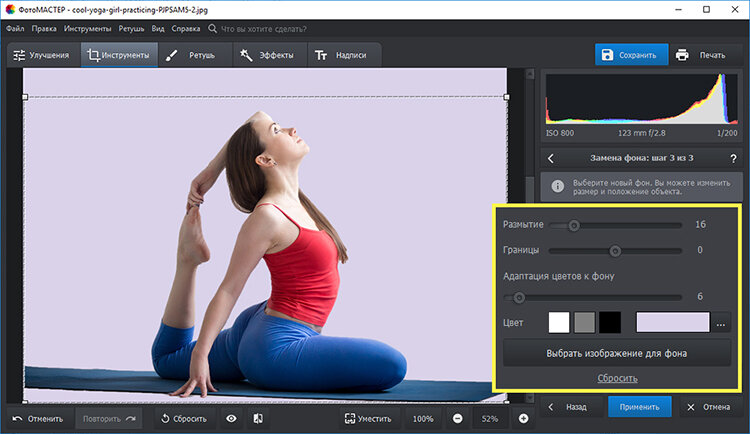The height and width of the screenshot is (434, 750).
Task: Click the Применить button
Action: [640, 407]
